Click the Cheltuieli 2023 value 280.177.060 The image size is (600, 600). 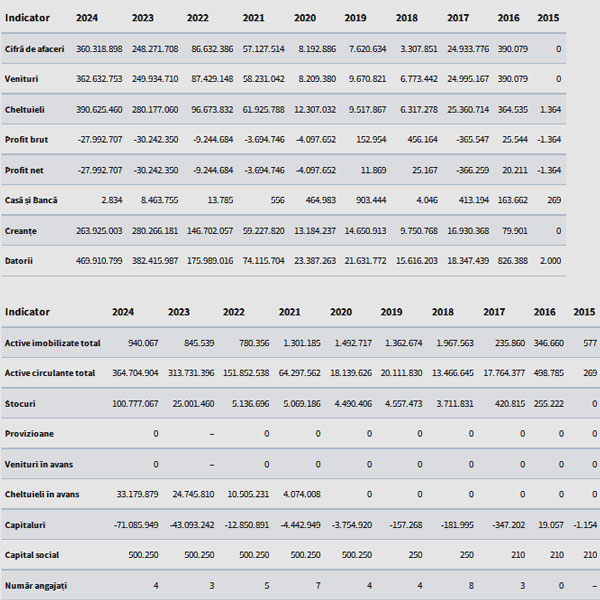[155, 110]
